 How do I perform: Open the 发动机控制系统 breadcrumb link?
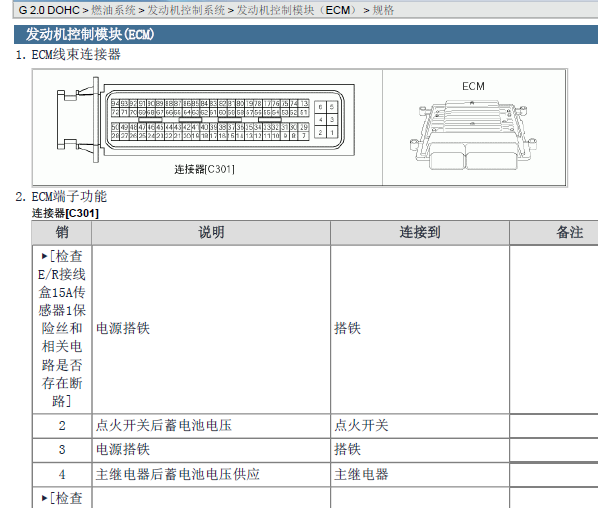tap(186, 10)
